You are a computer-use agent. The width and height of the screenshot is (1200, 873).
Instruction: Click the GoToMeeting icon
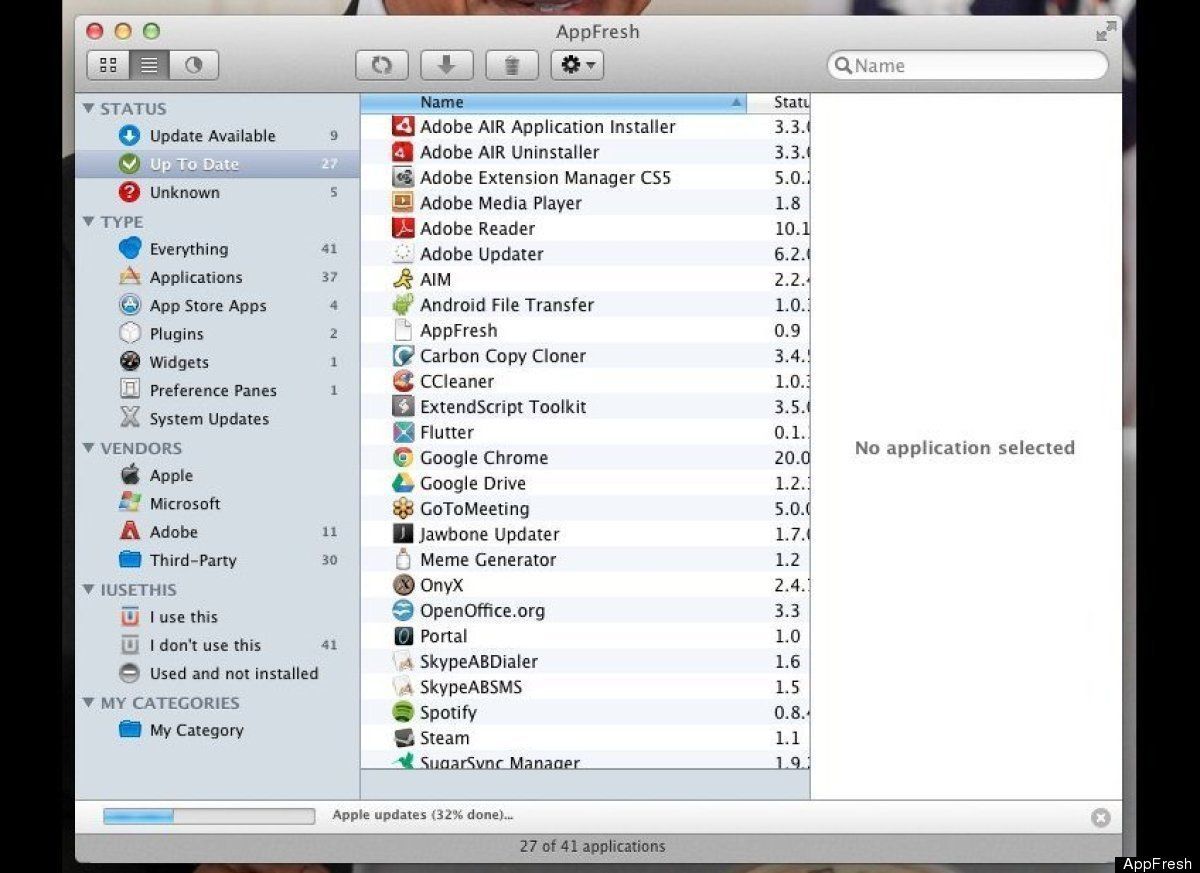[403, 508]
